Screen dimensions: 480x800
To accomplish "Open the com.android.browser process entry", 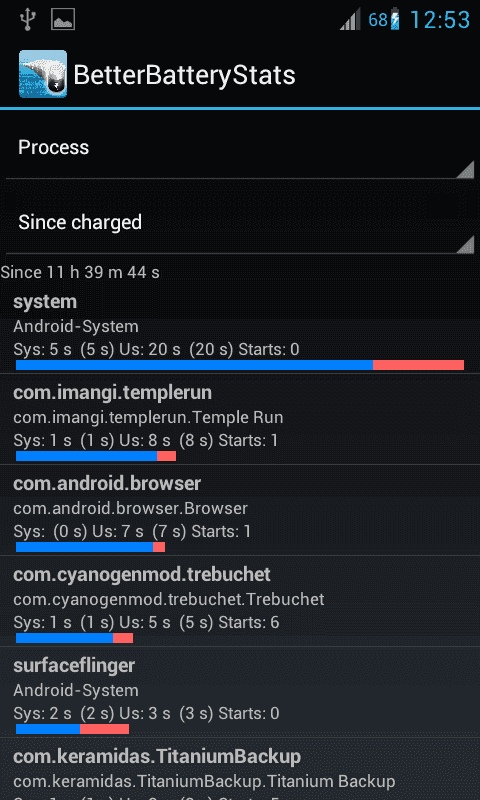I will click(x=240, y=510).
